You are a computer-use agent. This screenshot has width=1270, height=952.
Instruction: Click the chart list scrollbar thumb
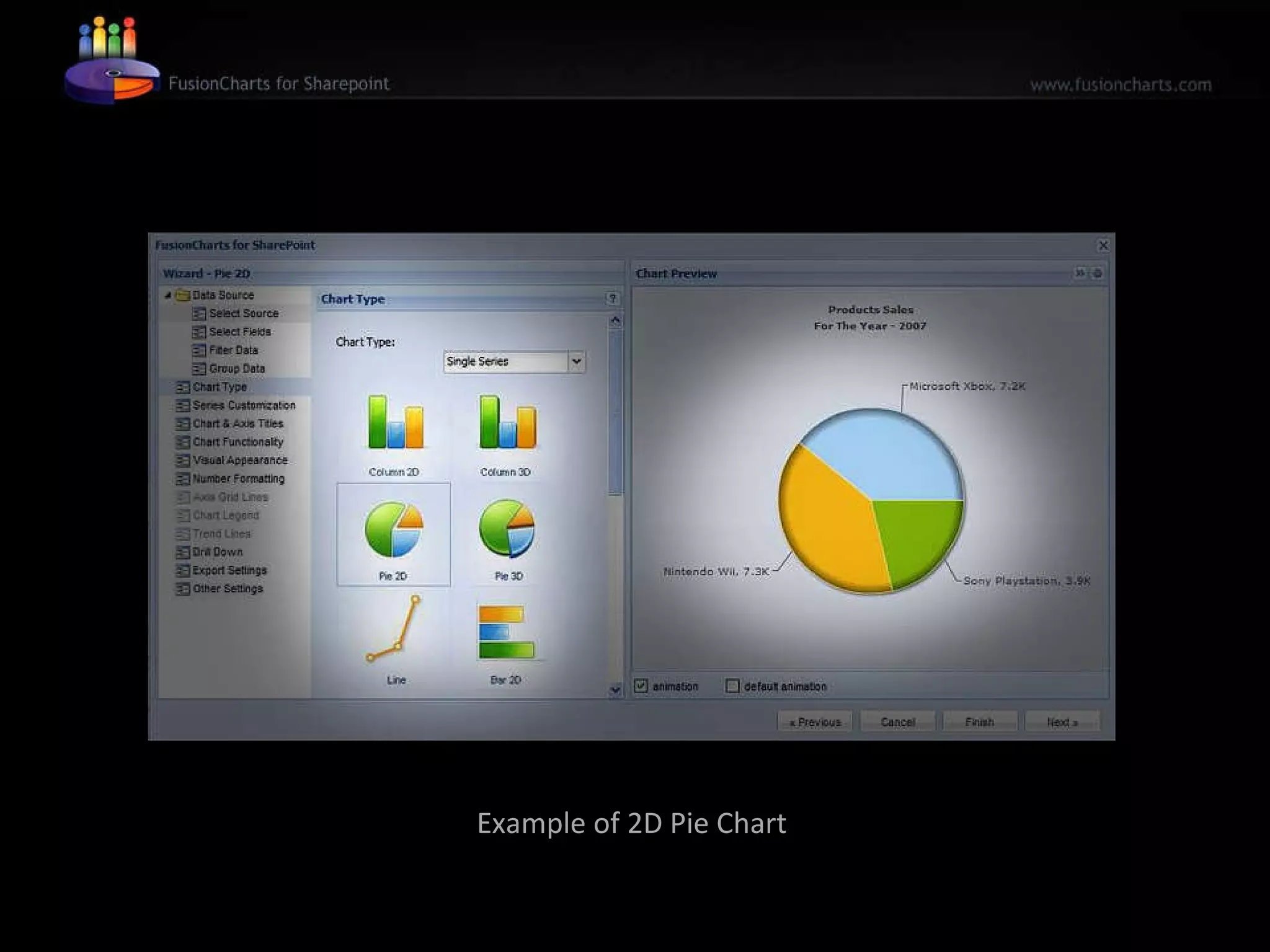click(x=615, y=412)
